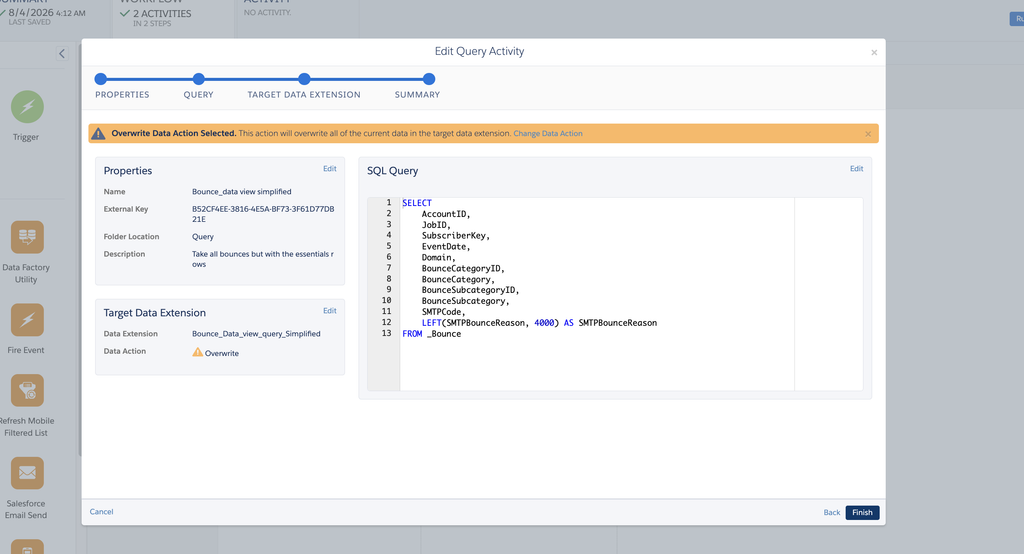Image resolution: width=1024 pixels, height=554 pixels.
Task: Click the SMTPCode line in query
Action: click(443, 312)
